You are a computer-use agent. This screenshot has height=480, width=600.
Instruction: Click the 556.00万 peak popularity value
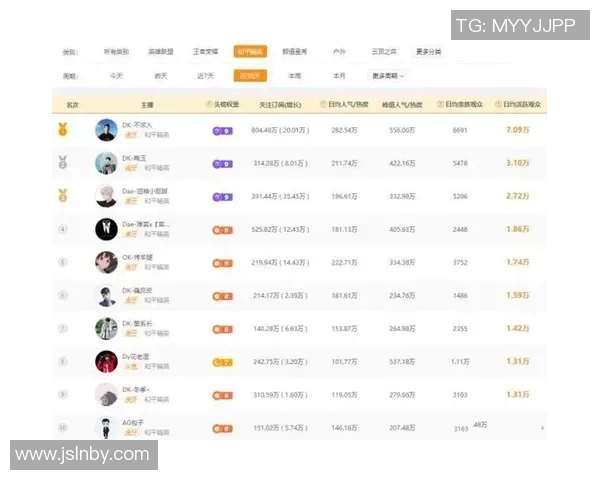pyautogui.click(x=402, y=130)
